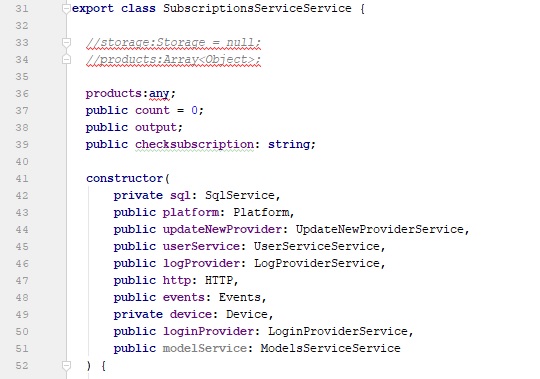
Task: Click the 'constructor' keyword
Action: click(124, 179)
